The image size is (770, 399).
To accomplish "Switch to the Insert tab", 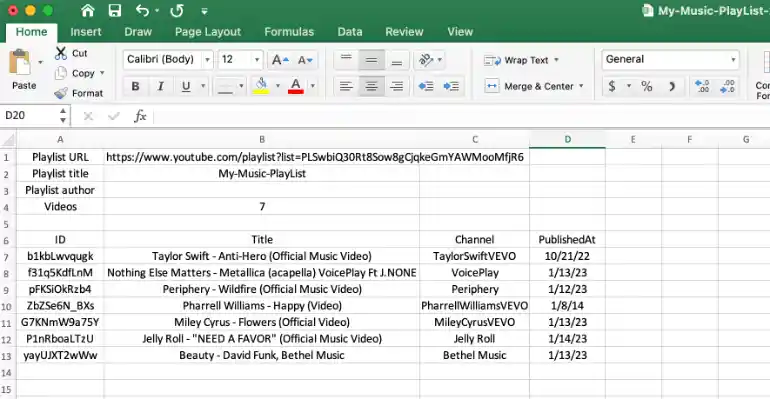I will pyautogui.click(x=85, y=32).
